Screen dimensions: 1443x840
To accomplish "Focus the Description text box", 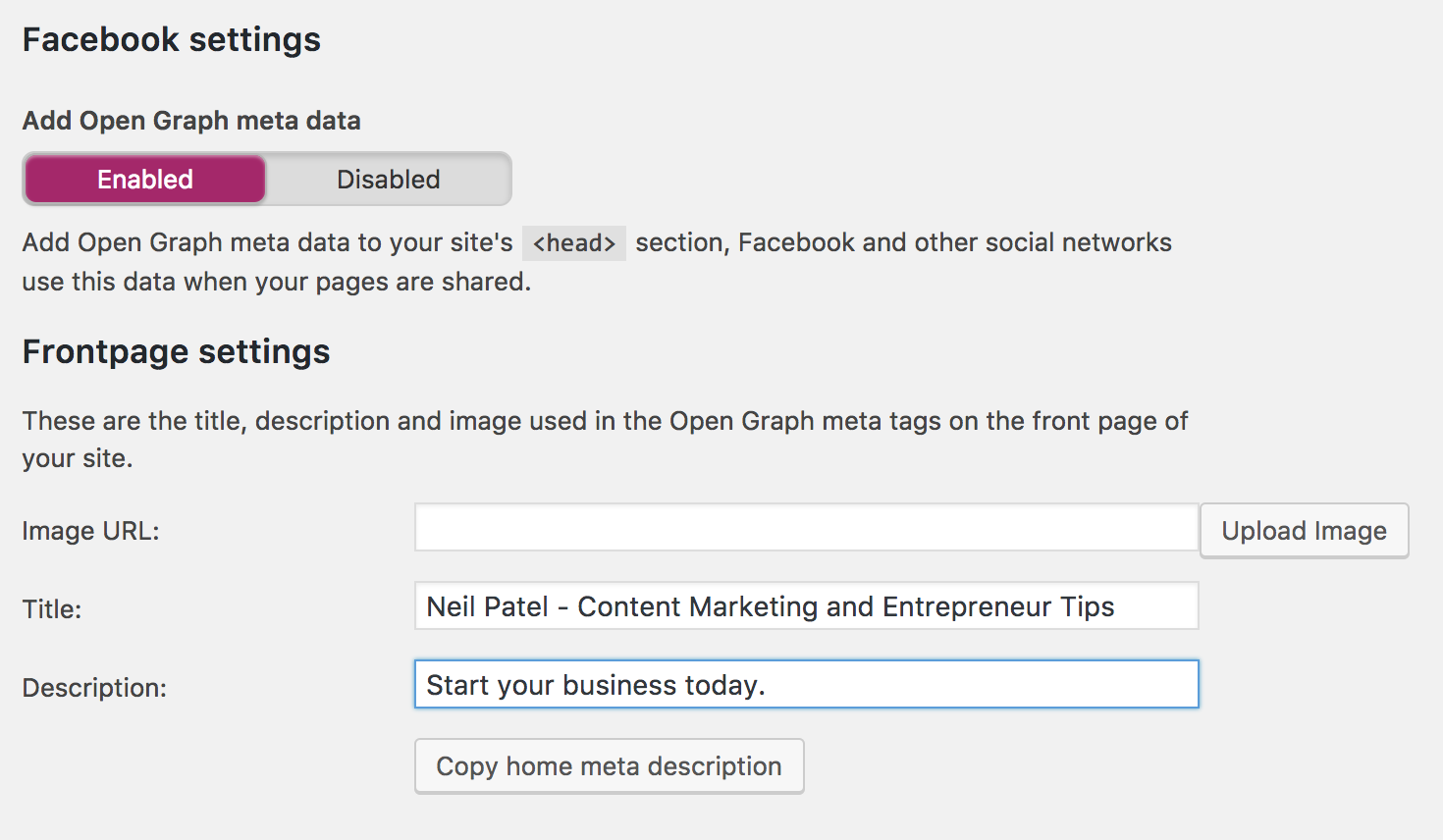I will tap(805, 684).
